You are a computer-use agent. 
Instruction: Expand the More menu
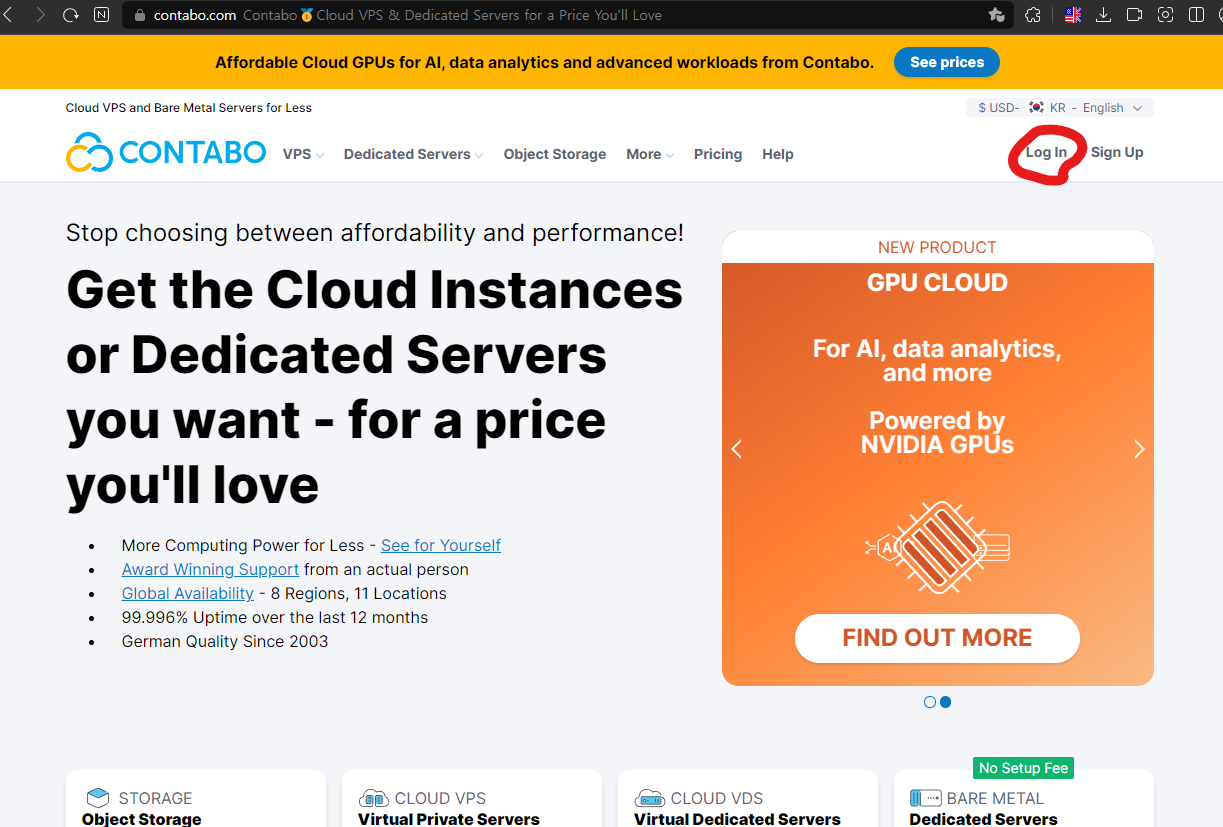tap(650, 154)
